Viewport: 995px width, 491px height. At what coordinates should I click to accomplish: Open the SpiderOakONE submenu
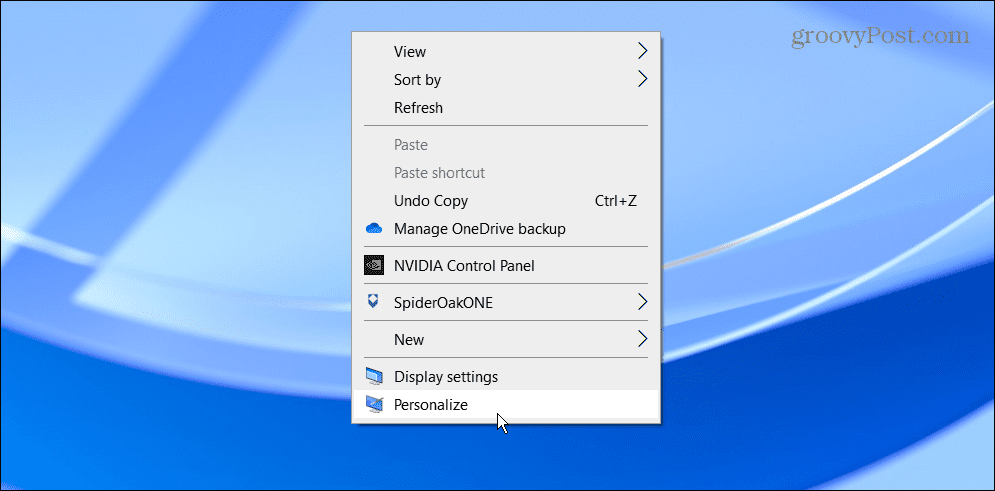pyautogui.click(x=506, y=303)
